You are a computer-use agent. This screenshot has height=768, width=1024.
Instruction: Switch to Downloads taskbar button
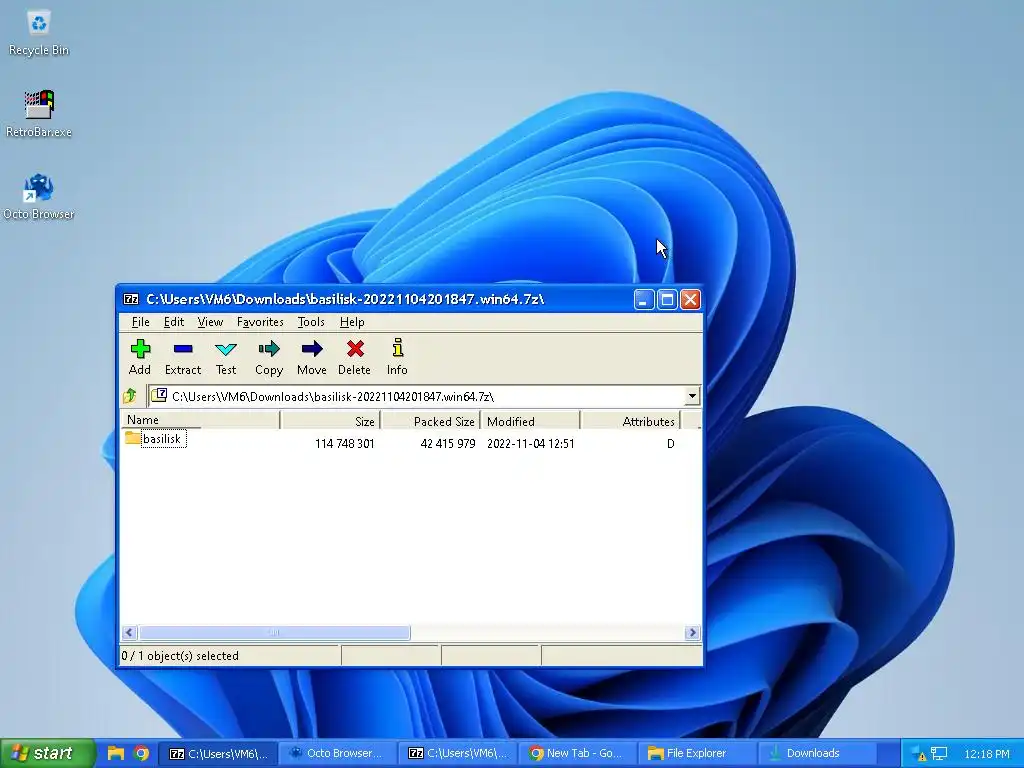(x=816, y=754)
